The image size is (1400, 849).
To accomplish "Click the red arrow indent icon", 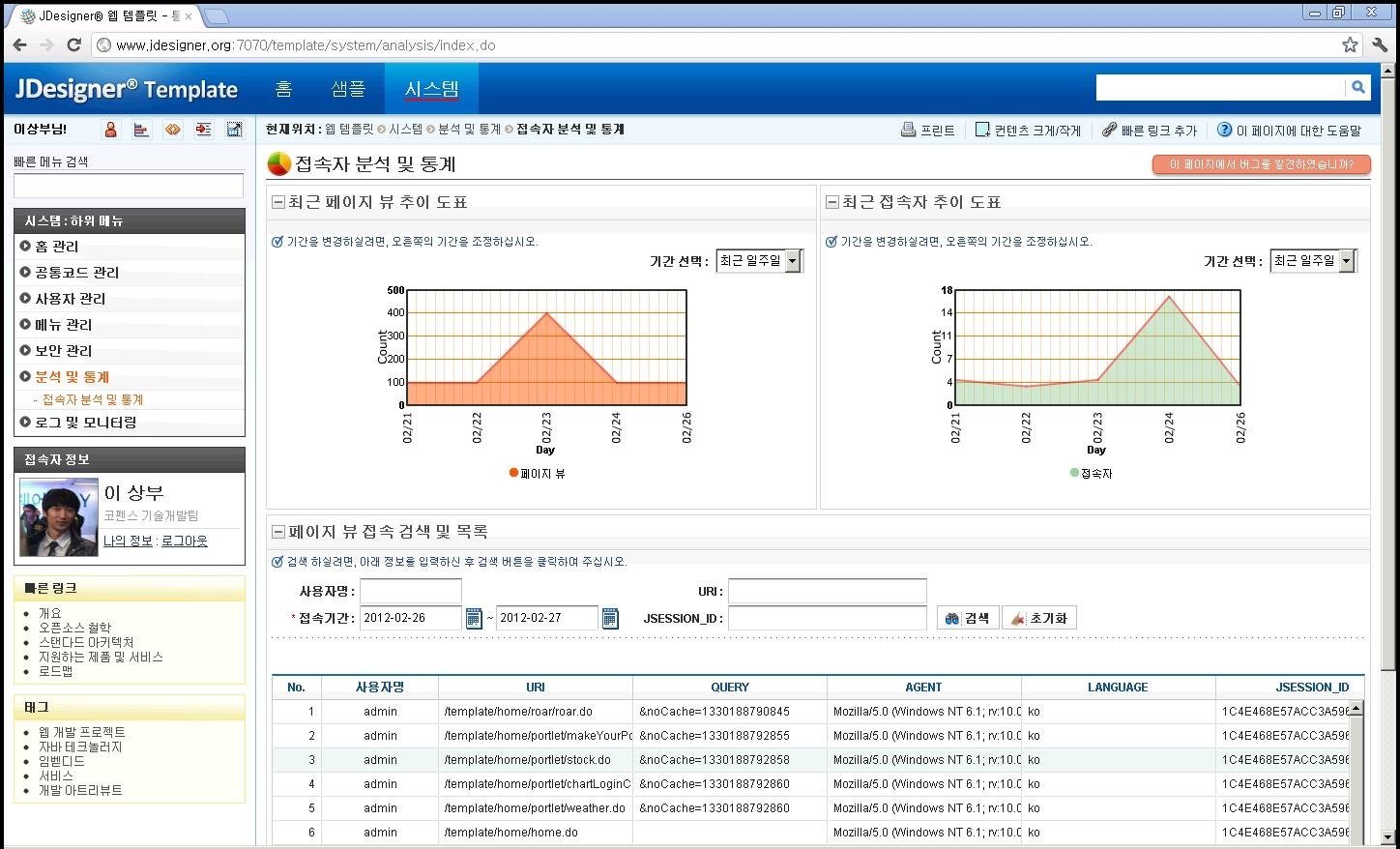I will tap(203, 130).
